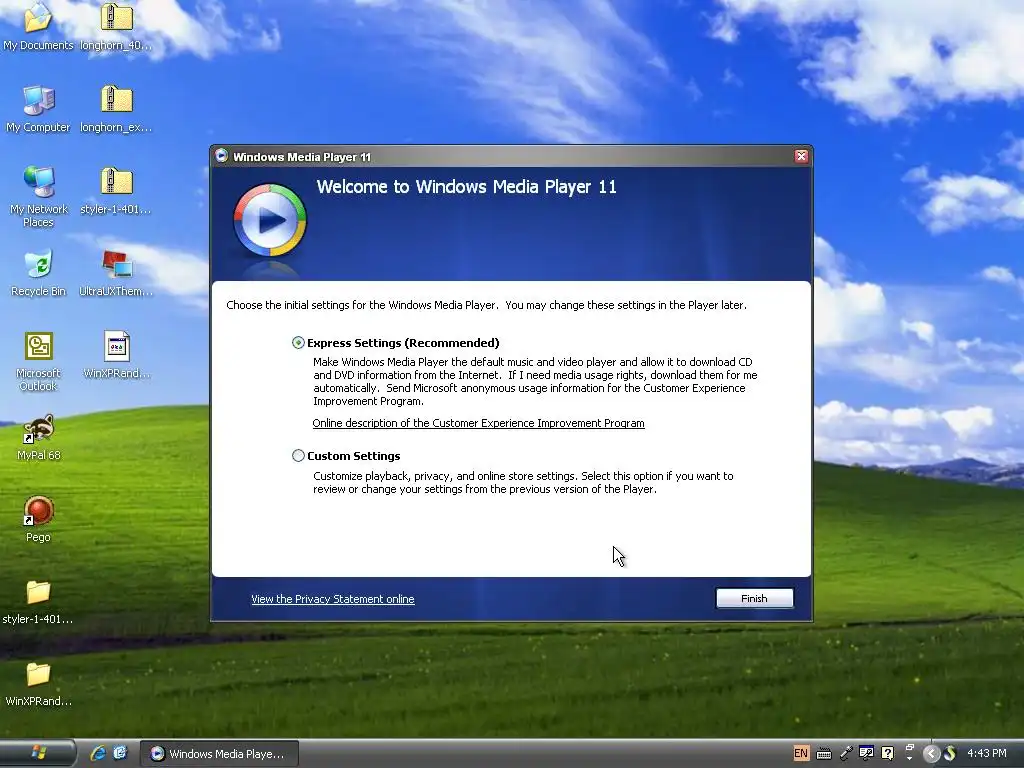1024x768 pixels.
Task: Select the WinXPRand folder icon
Action: click(x=38, y=684)
